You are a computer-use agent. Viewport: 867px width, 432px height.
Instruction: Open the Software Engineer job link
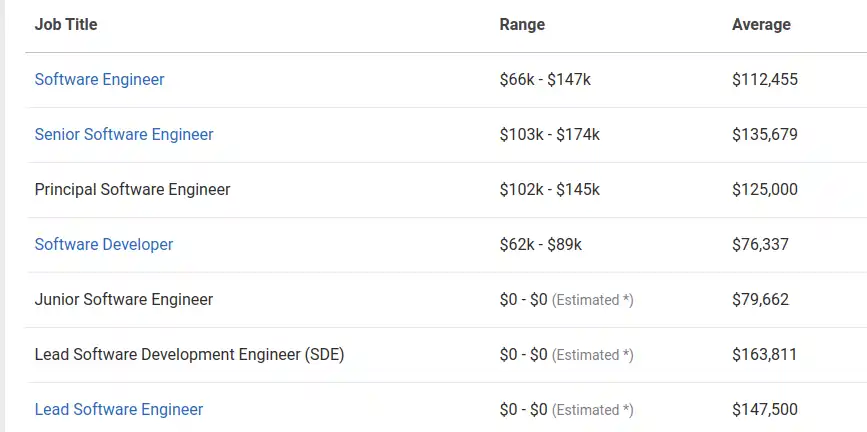click(x=100, y=80)
